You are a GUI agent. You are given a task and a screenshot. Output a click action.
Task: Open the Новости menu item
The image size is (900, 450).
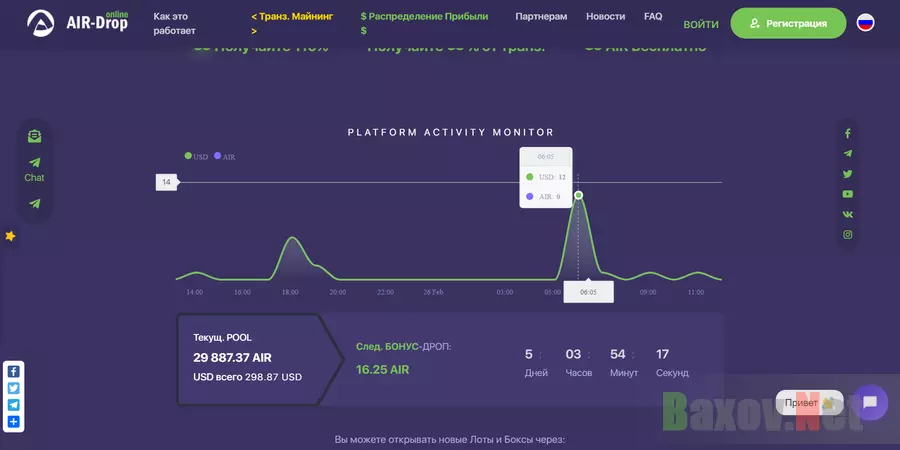(x=606, y=17)
